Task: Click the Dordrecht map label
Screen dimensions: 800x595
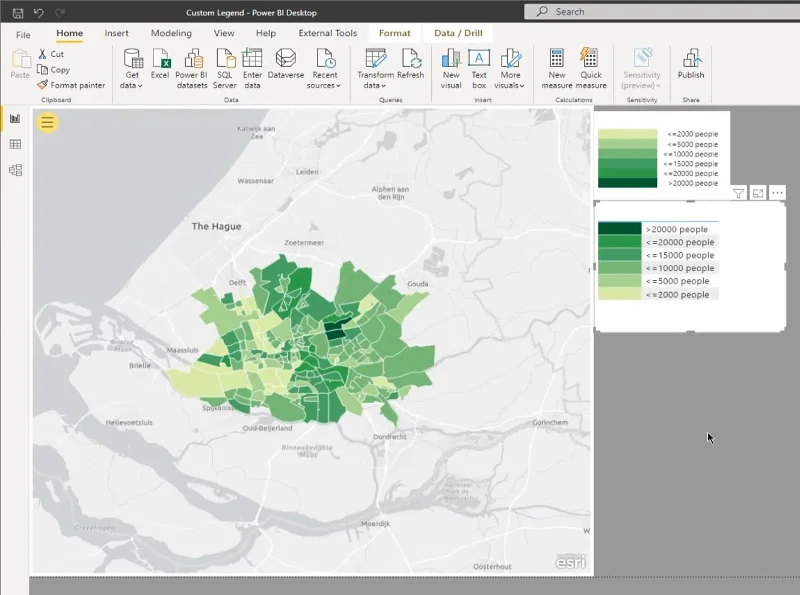Action: tap(390, 437)
